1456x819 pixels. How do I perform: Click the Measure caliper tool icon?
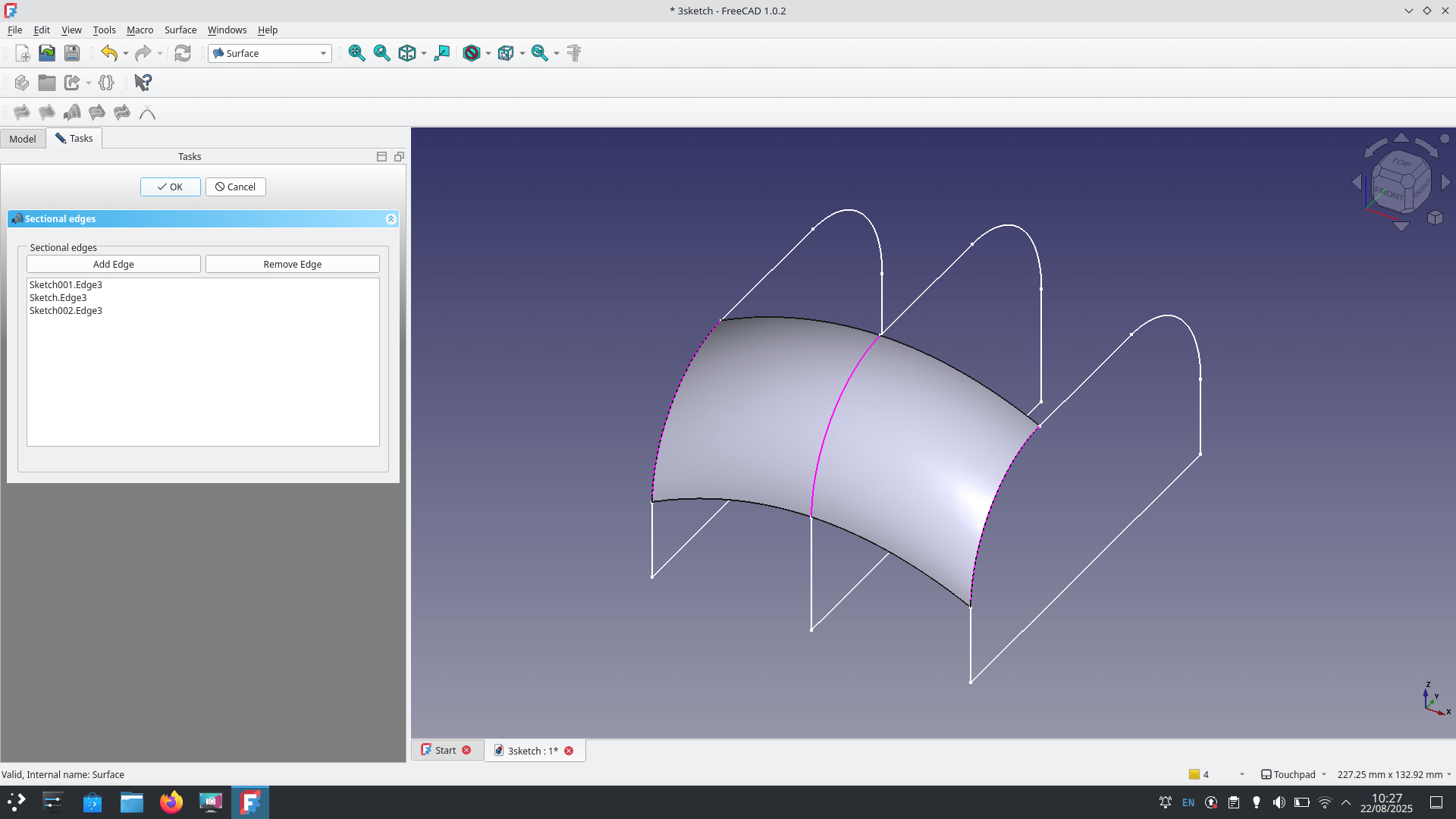[x=574, y=53]
